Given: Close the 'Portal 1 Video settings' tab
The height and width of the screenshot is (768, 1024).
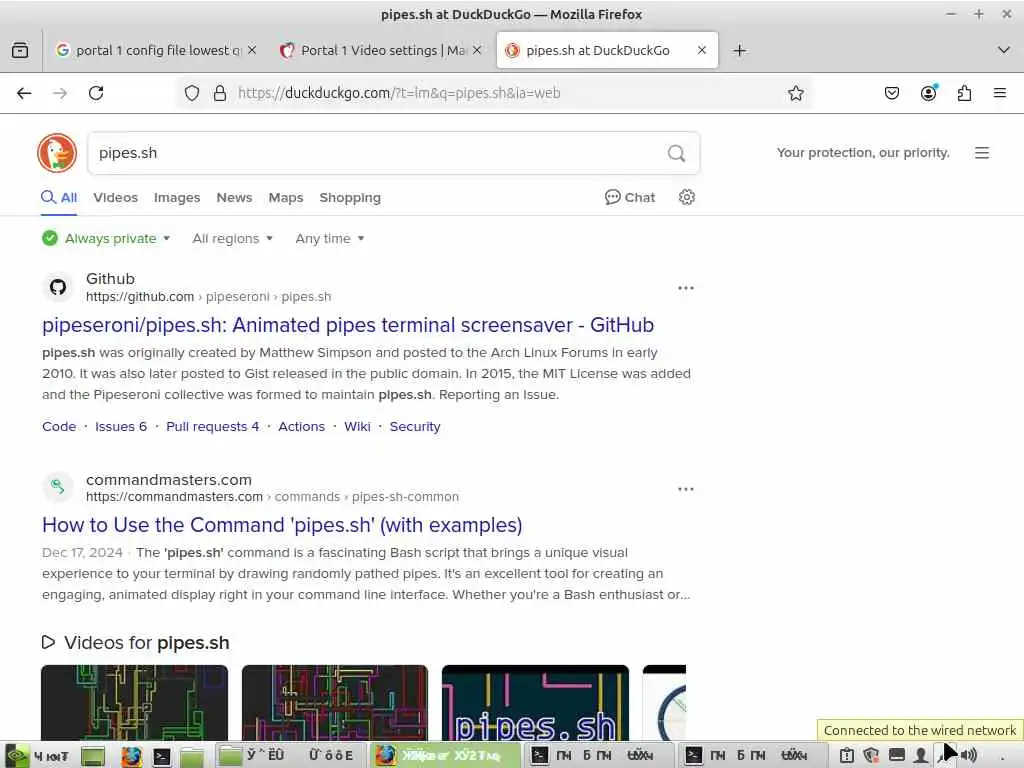Looking at the screenshot, I should pyautogui.click(x=477, y=50).
